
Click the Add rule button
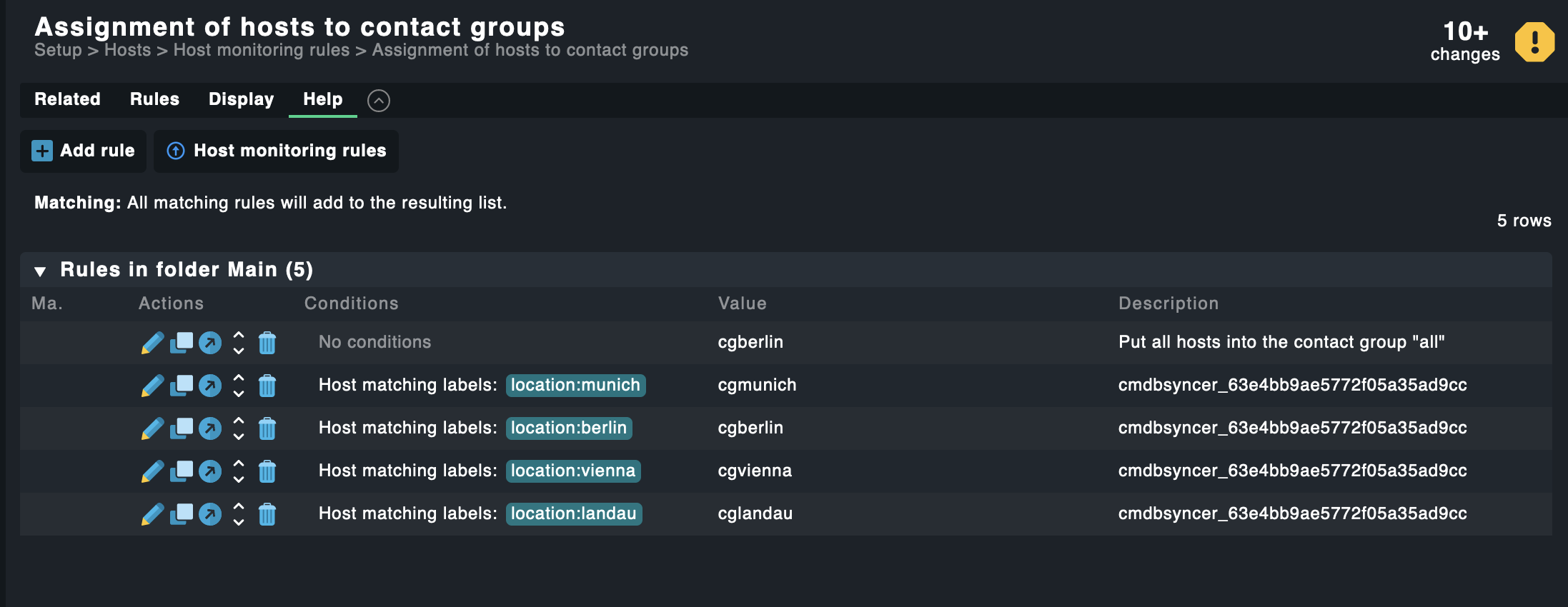84,151
